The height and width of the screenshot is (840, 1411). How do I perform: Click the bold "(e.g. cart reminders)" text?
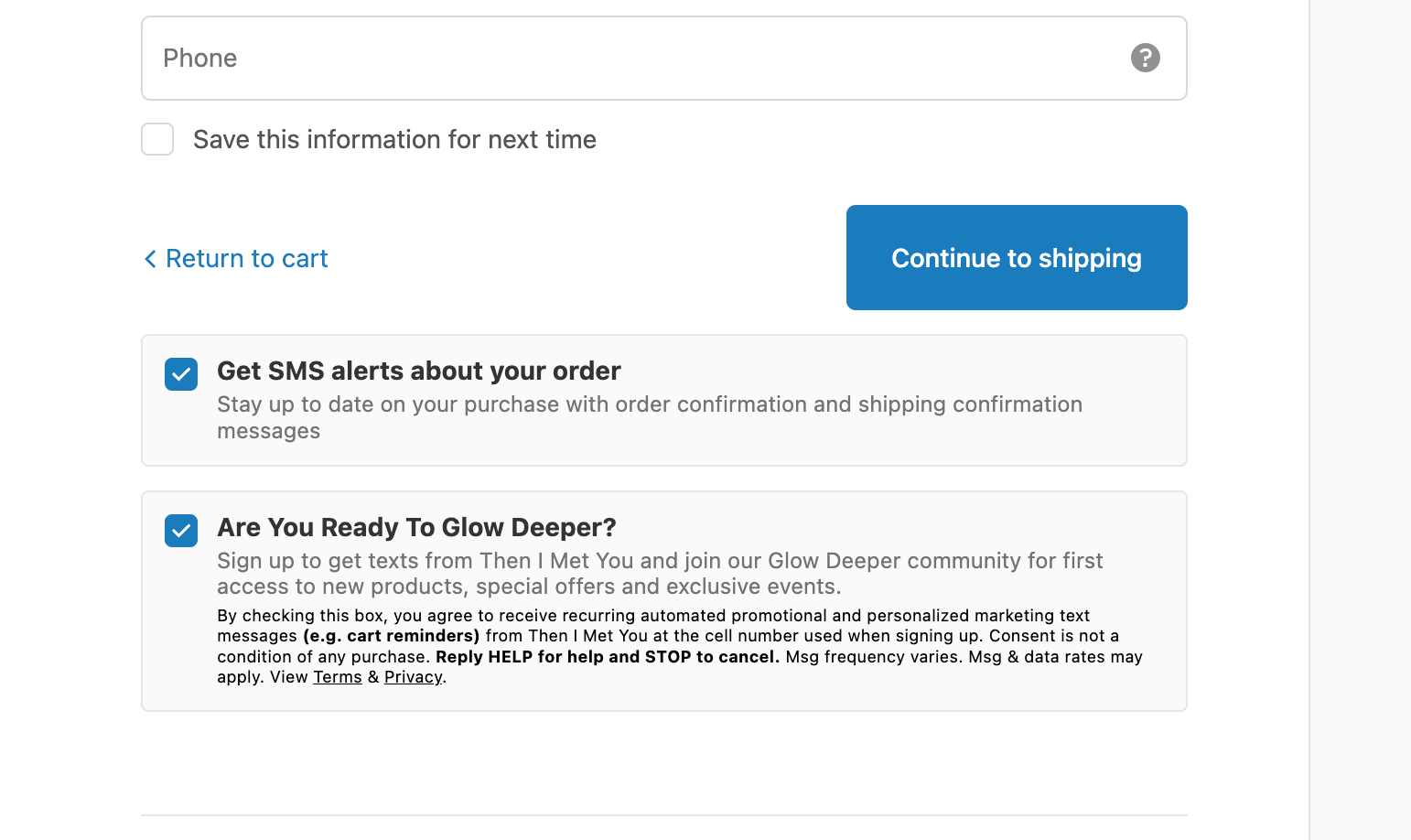point(392,636)
